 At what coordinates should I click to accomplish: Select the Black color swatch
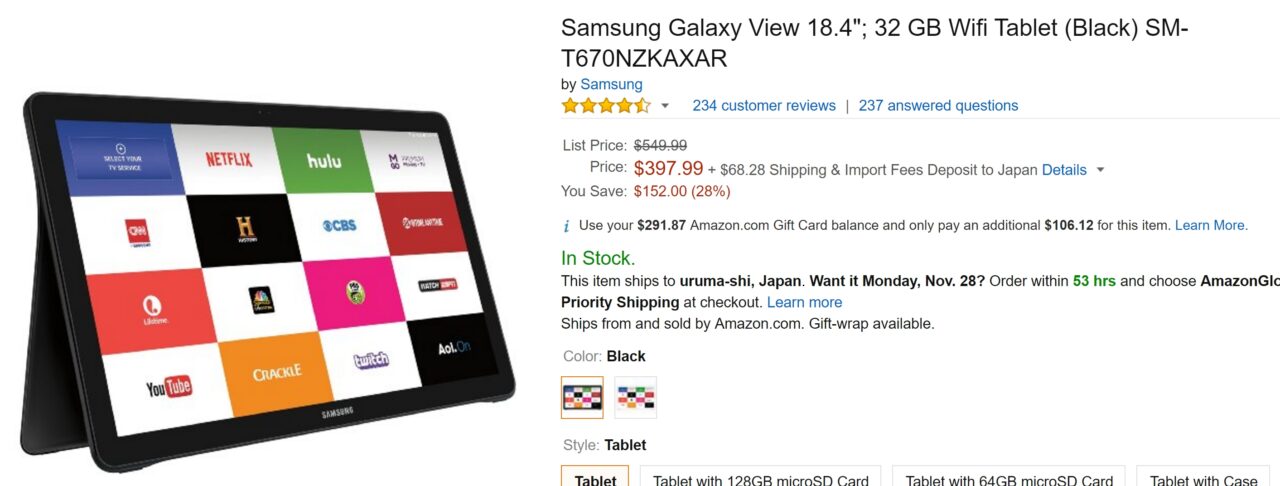(x=582, y=398)
